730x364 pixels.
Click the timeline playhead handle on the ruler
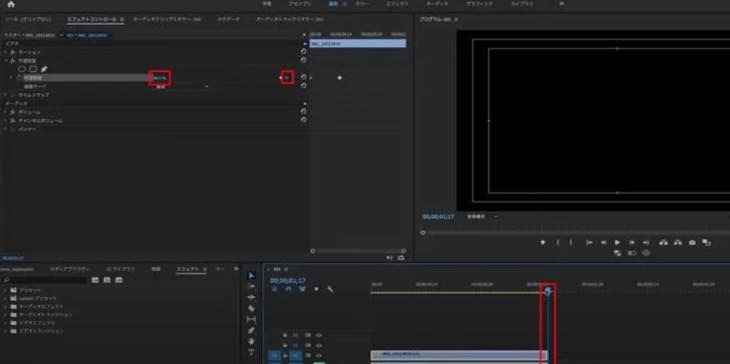point(548,290)
